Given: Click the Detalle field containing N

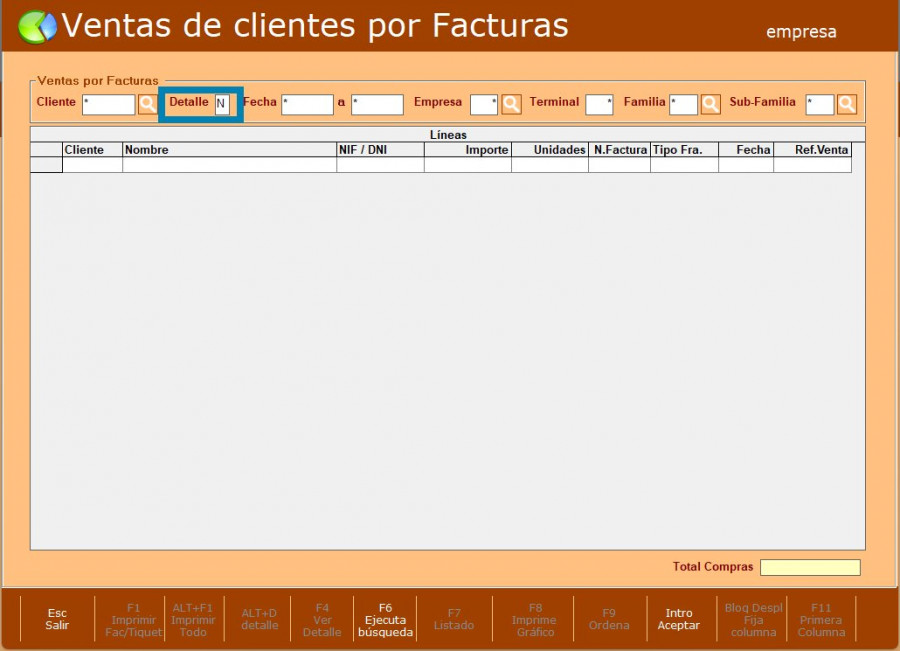Looking at the screenshot, I should tap(222, 104).
